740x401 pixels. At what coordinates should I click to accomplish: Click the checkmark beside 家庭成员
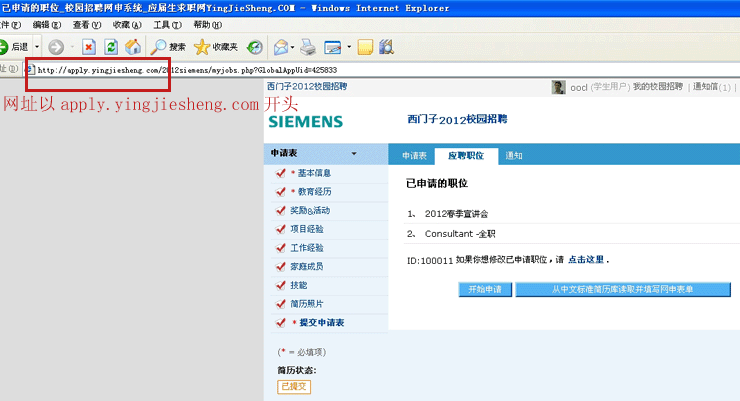tap(281, 267)
